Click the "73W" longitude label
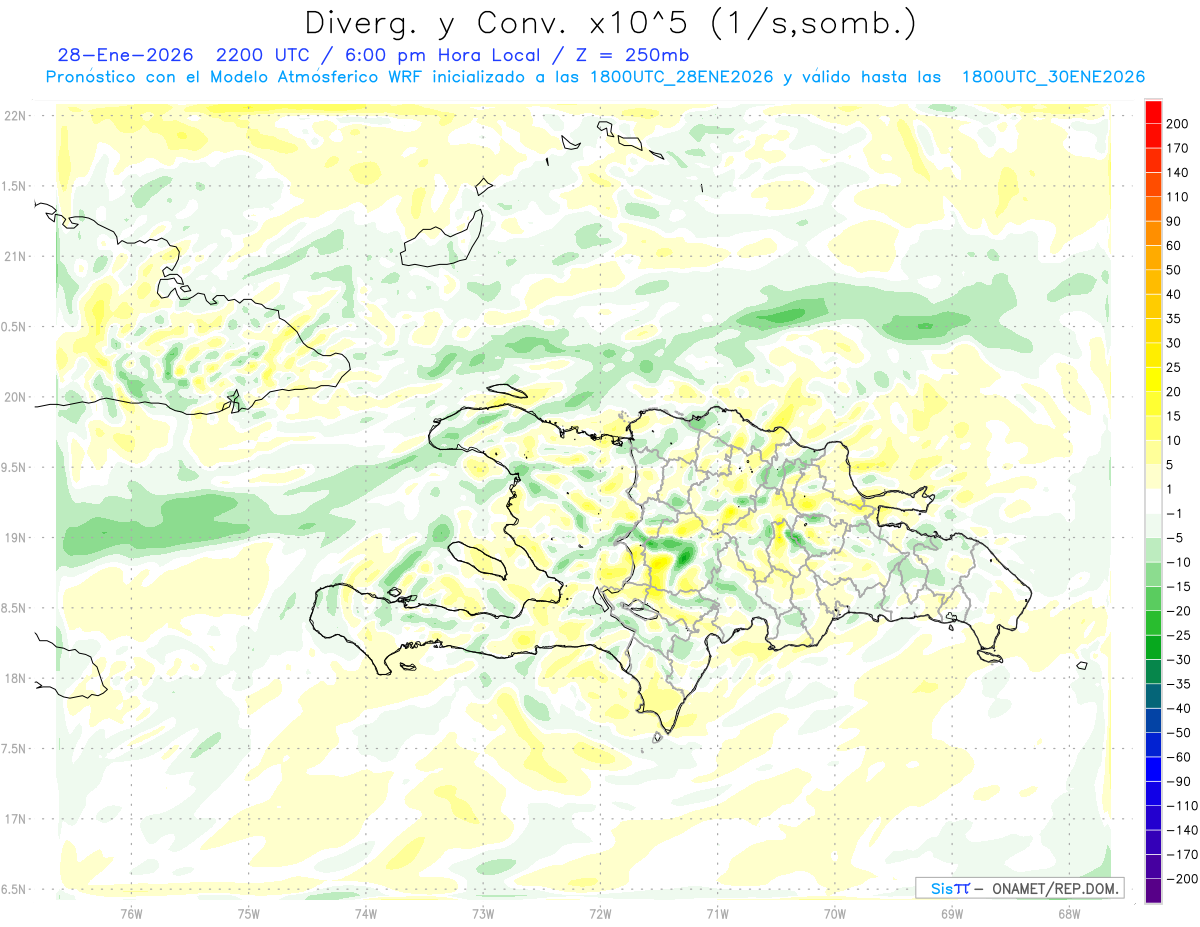 483,913
